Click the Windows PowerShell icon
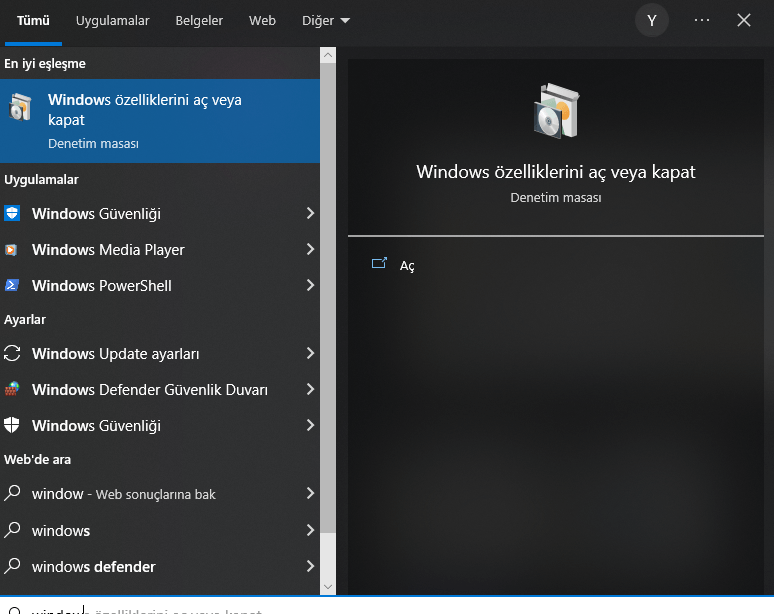 (12, 285)
